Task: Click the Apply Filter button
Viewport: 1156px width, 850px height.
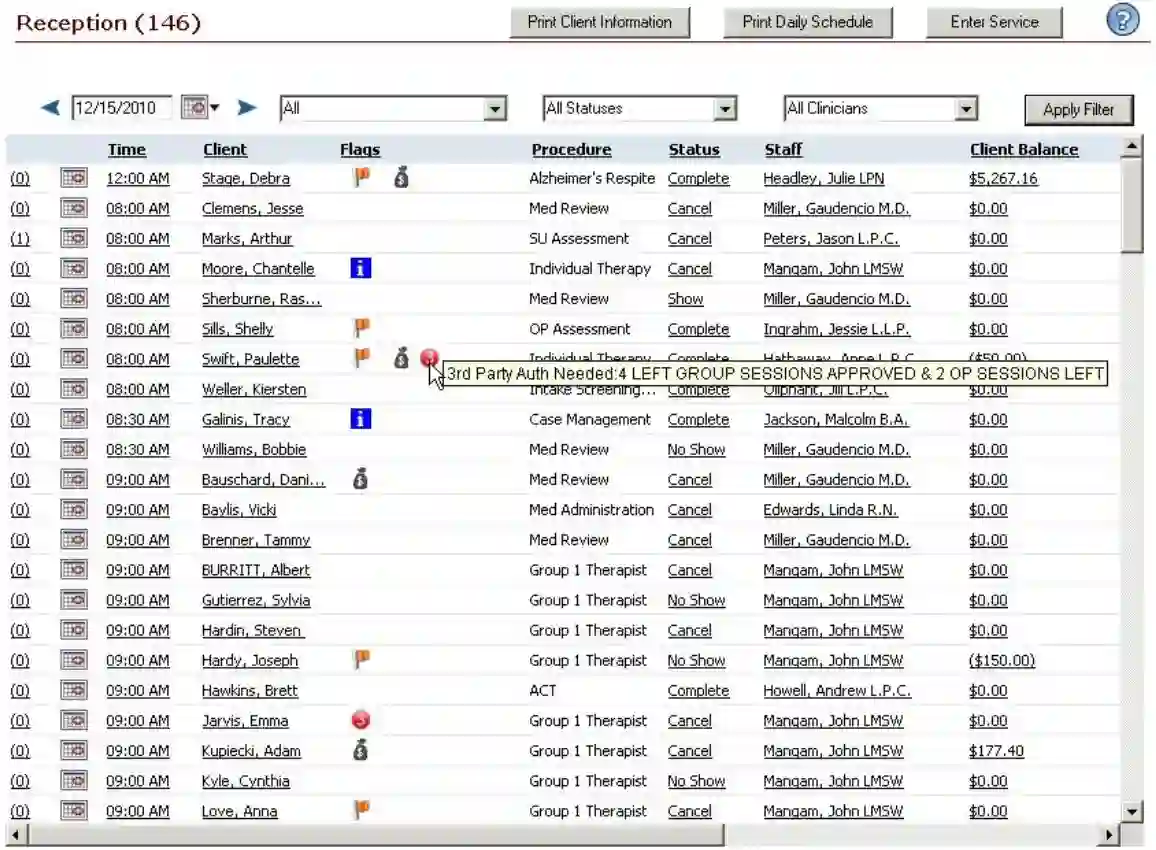Action: coord(1078,109)
